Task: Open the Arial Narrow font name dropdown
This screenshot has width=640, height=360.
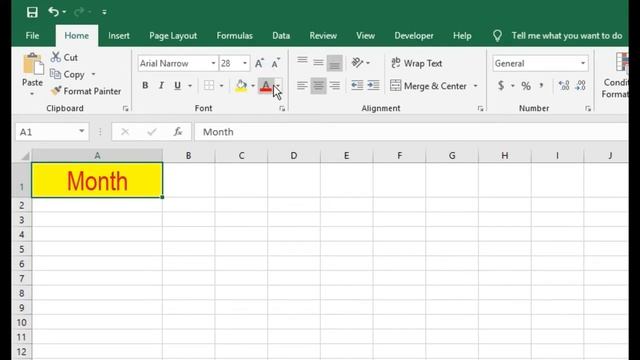Action: [x=213, y=63]
